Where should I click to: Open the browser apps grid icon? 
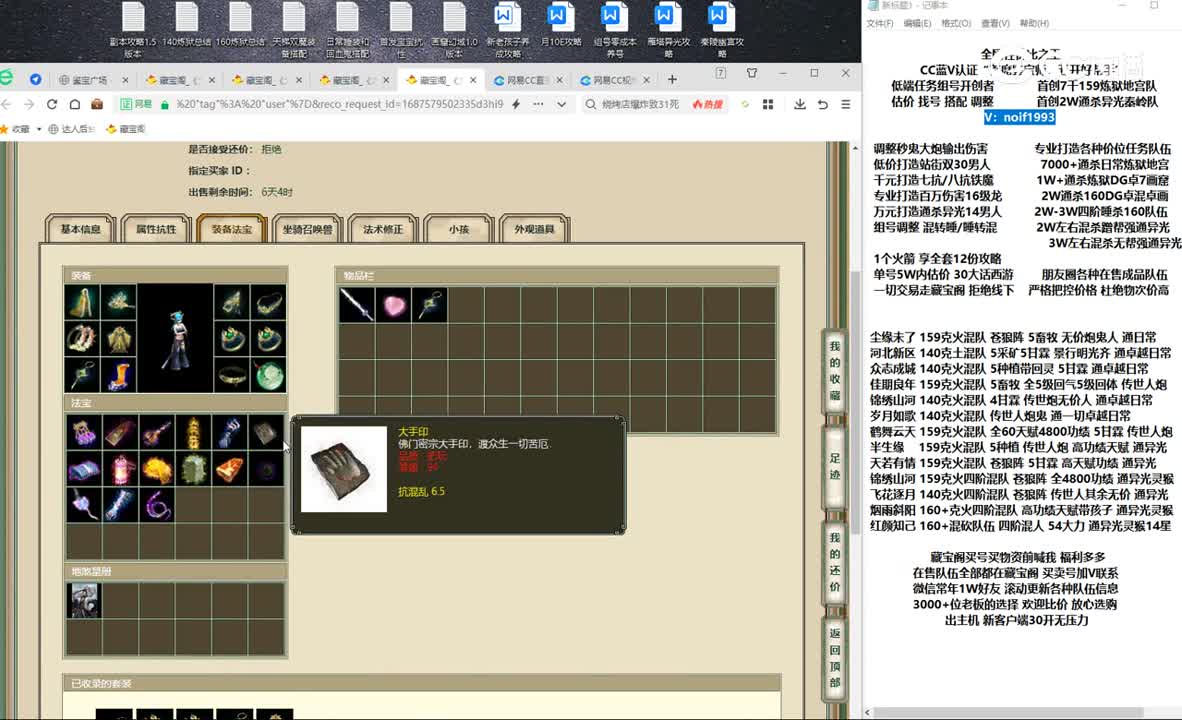(768, 104)
